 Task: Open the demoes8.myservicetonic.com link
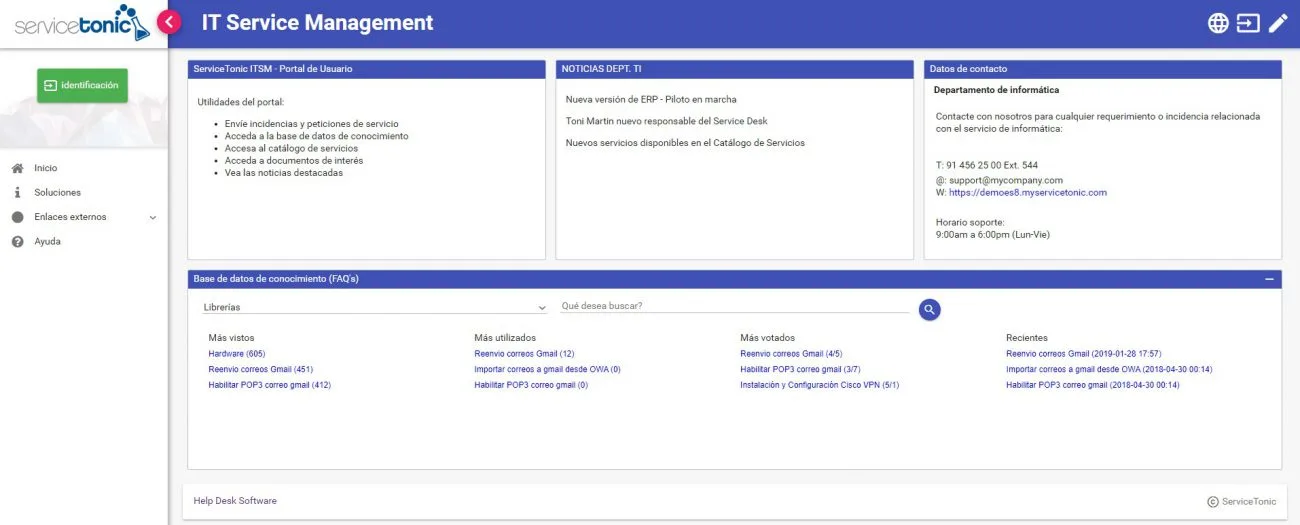[x=1028, y=192]
